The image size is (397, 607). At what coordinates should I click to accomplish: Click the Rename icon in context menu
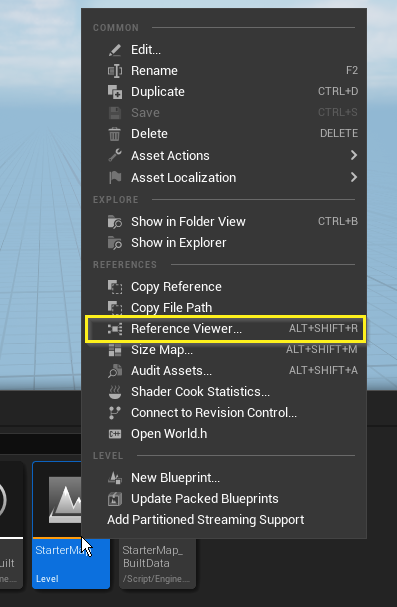[115, 71]
